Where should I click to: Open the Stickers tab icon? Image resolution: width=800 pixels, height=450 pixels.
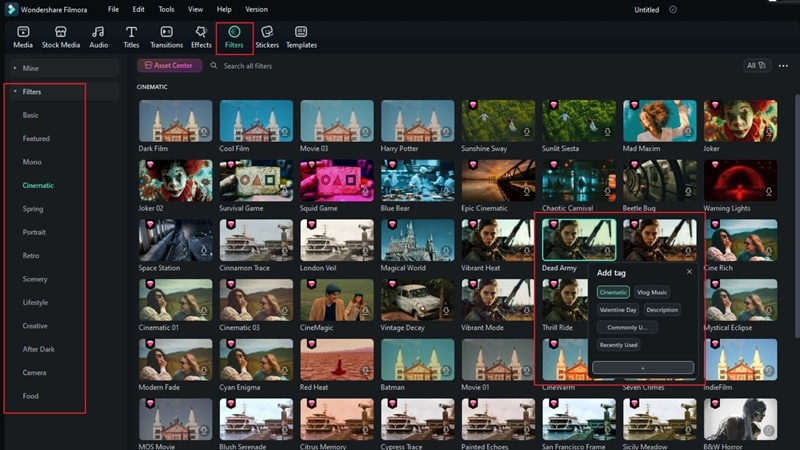267,32
